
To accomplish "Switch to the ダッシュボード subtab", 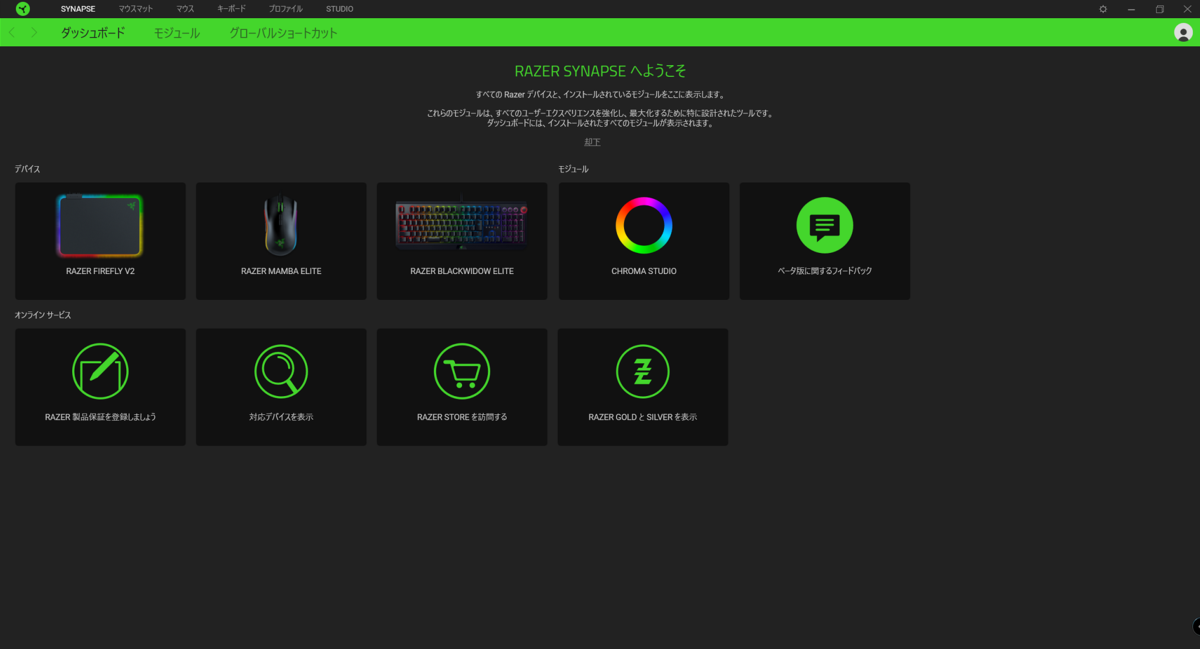I will coord(93,33).
